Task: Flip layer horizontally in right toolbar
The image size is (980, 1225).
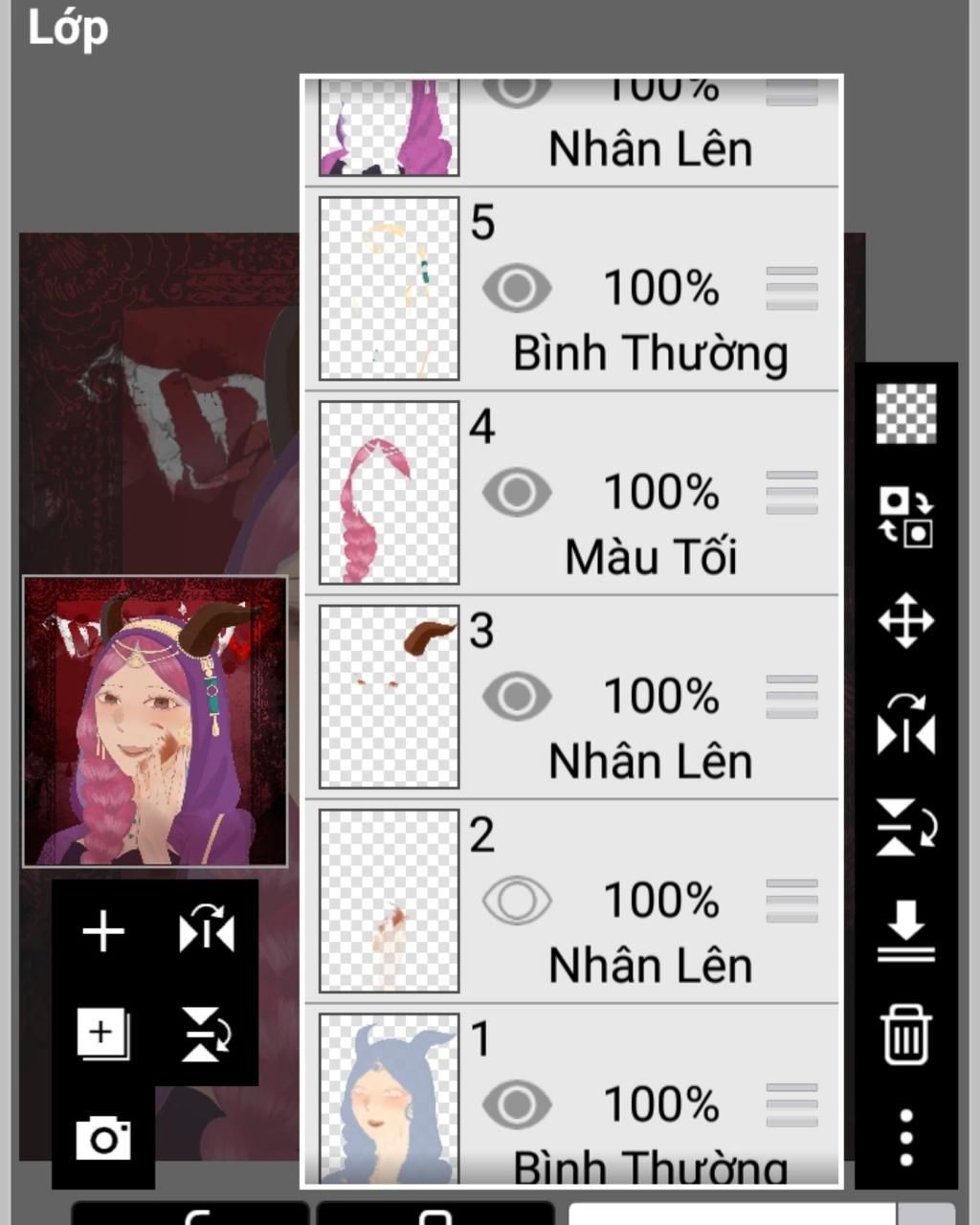Action: coord(906,724)
